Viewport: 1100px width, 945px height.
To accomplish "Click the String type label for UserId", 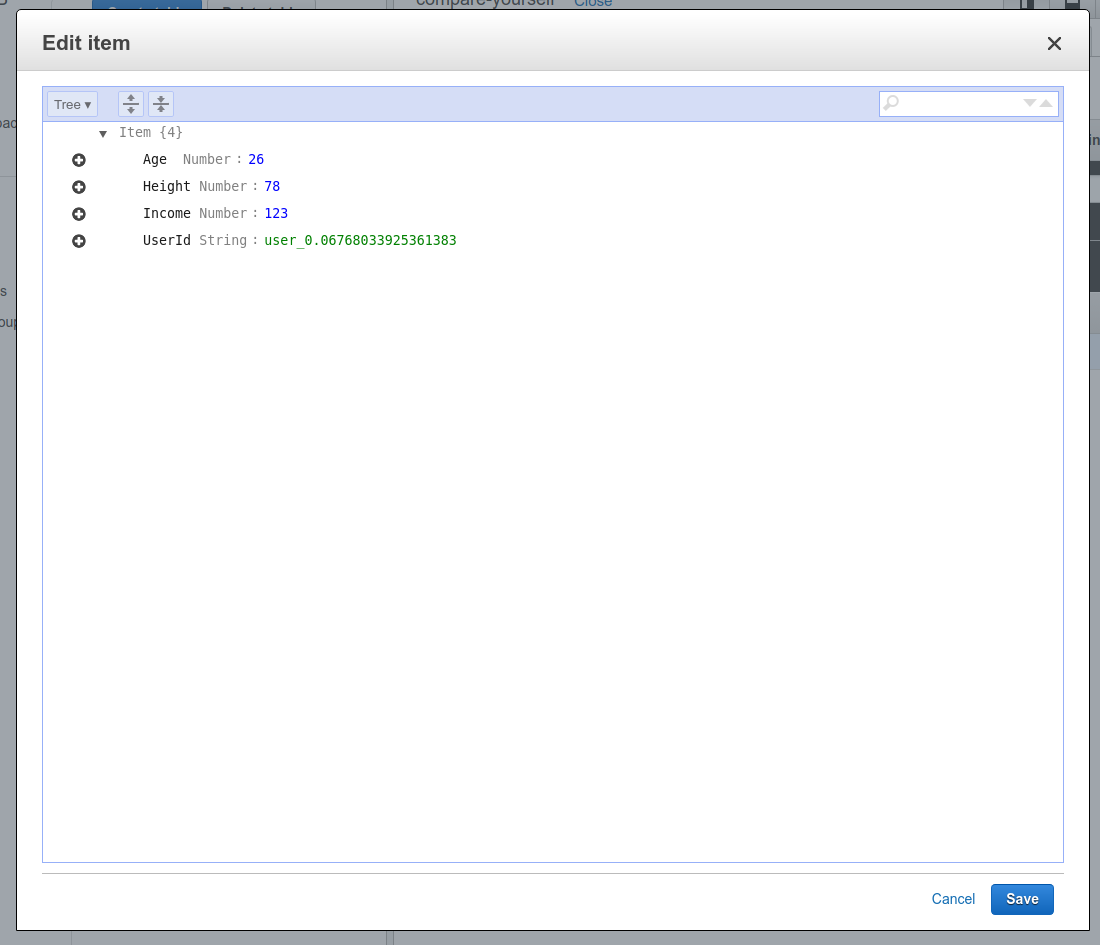I will click(223, 240).
